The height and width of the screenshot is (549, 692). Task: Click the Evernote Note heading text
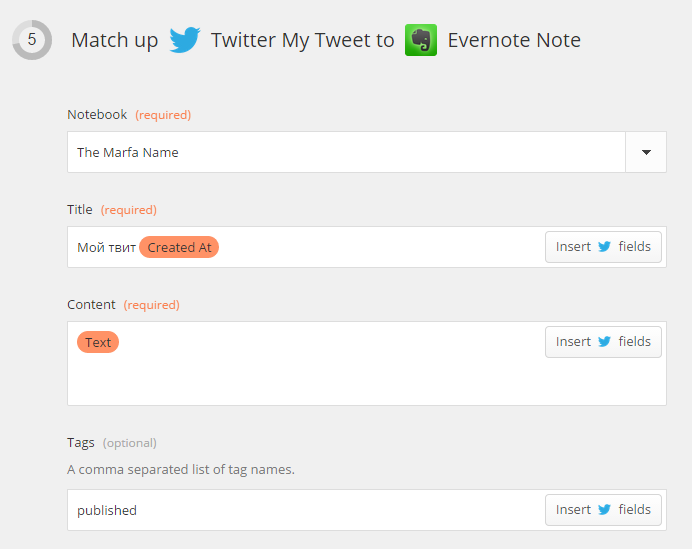(514, 40)
